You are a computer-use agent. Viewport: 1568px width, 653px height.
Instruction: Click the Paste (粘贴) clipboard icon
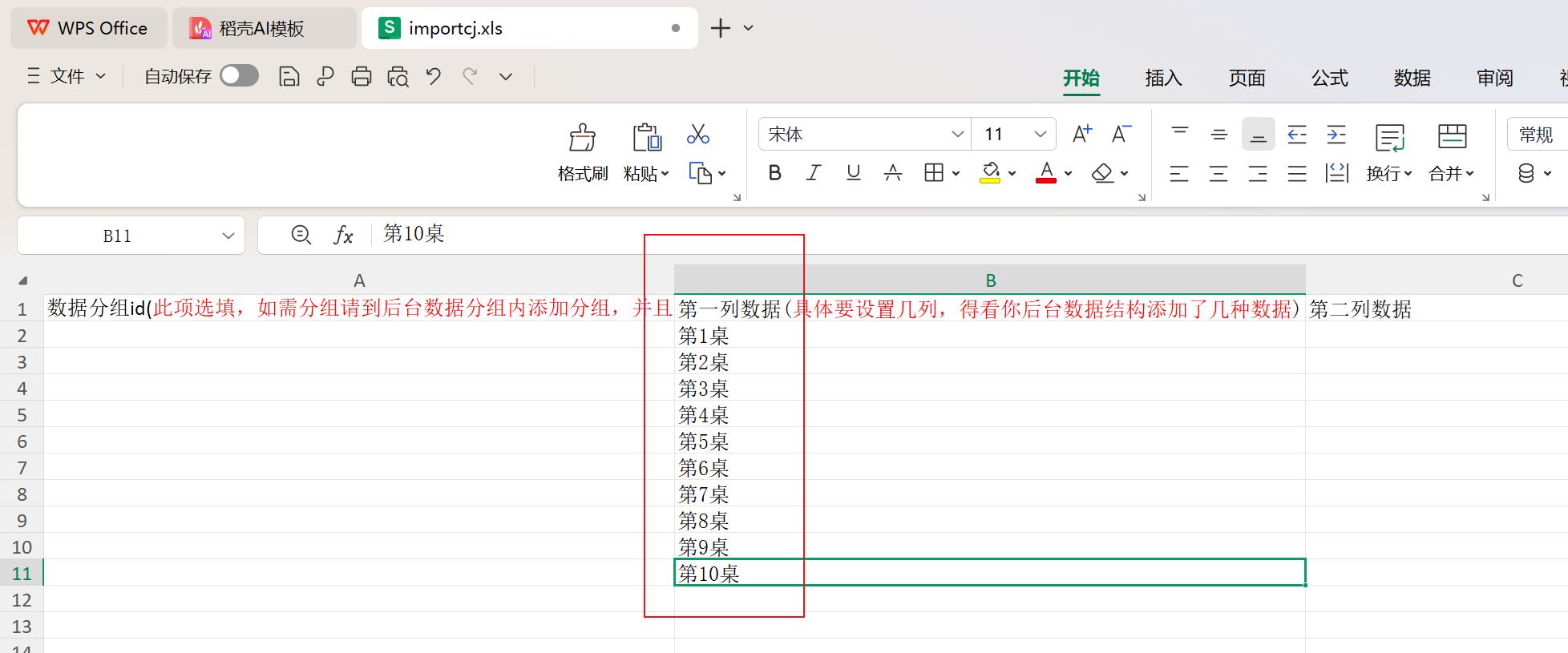(x=646, y=137)
